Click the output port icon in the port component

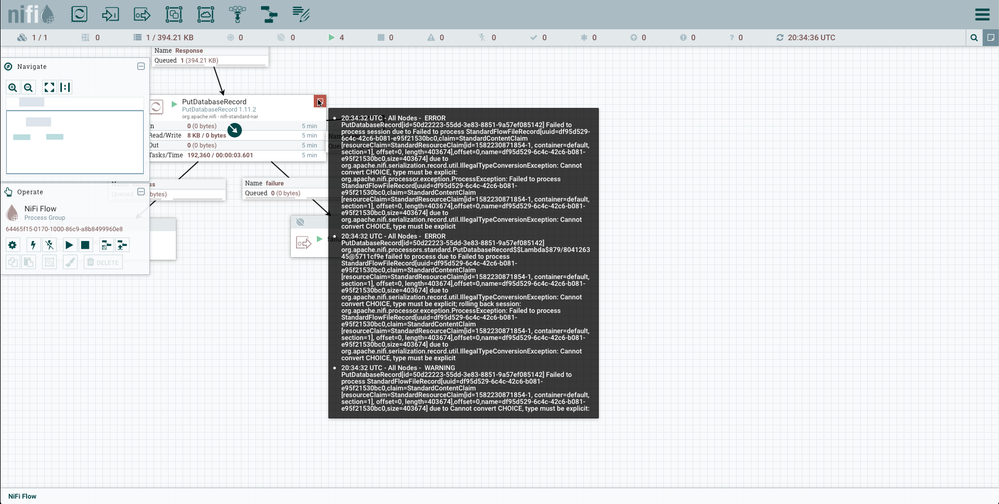click(x=303, y=243)
